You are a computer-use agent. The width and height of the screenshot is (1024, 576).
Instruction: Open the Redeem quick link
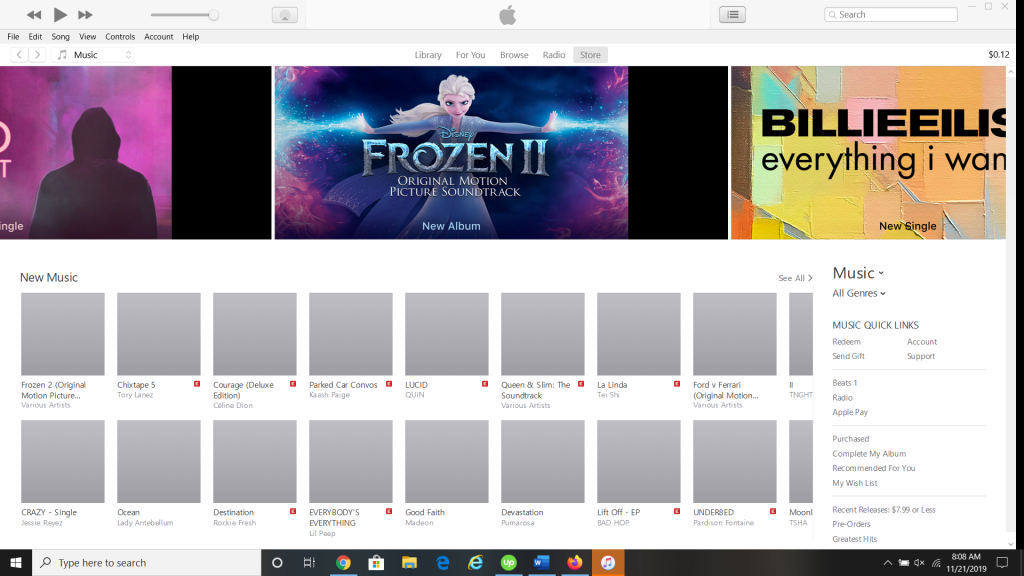846,342
